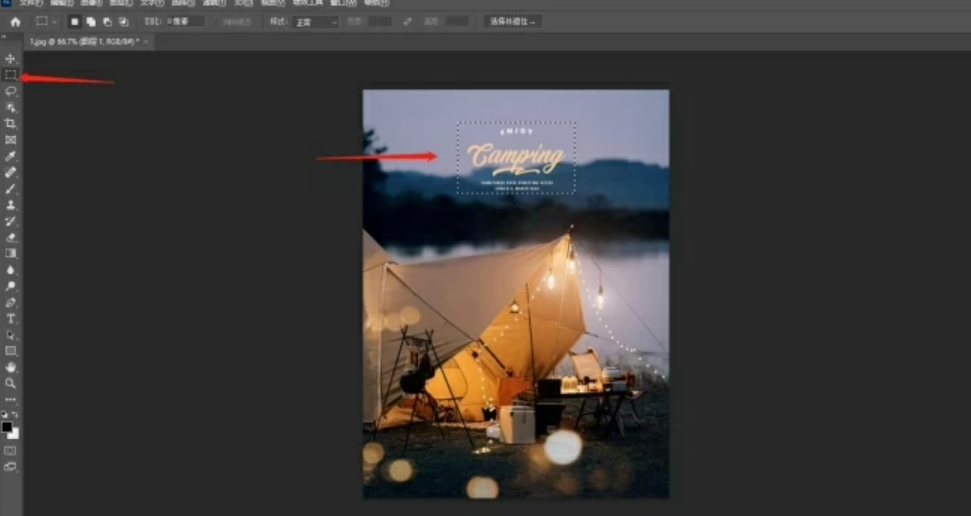Screen dimensions: 971x516
Task: Open the Edit Toolbar three-dots button
Action: tap(11, 400)
